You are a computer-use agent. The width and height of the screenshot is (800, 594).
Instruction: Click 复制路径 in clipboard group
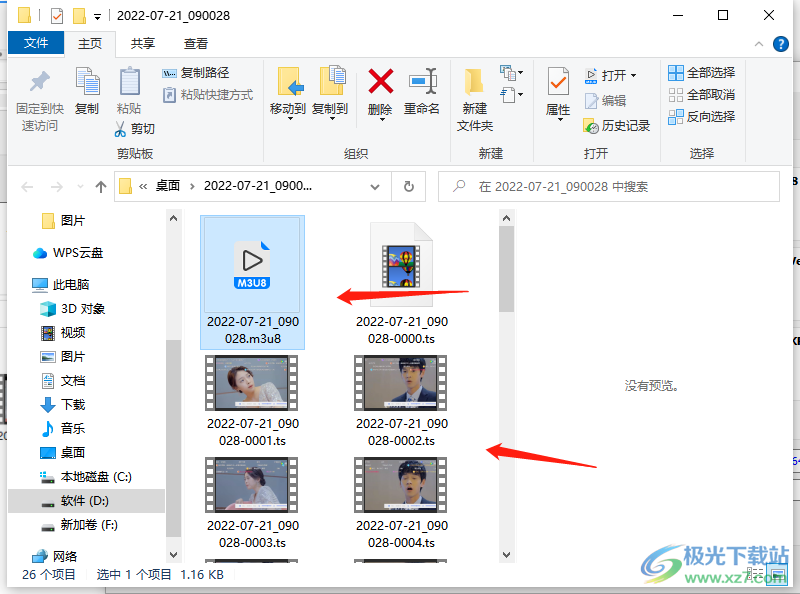tap(195, 73)
